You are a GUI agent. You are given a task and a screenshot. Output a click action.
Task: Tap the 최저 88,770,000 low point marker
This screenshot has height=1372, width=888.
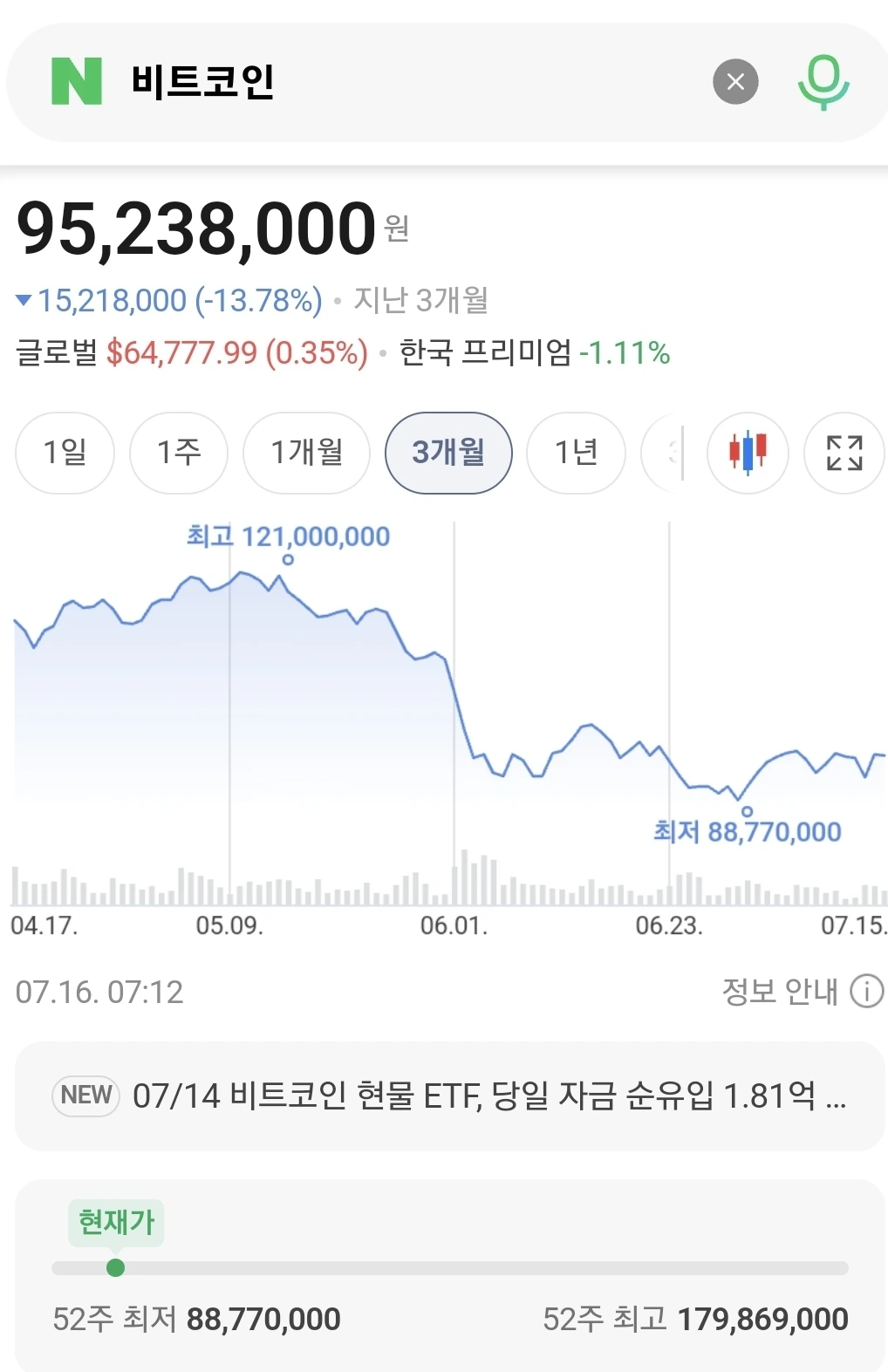(747, 812)
